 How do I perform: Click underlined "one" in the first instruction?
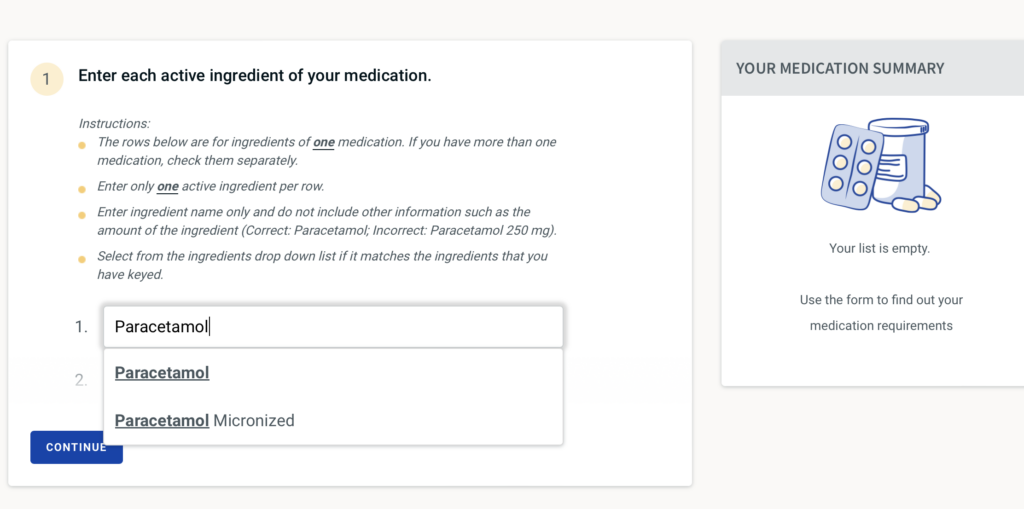(324, 142)
